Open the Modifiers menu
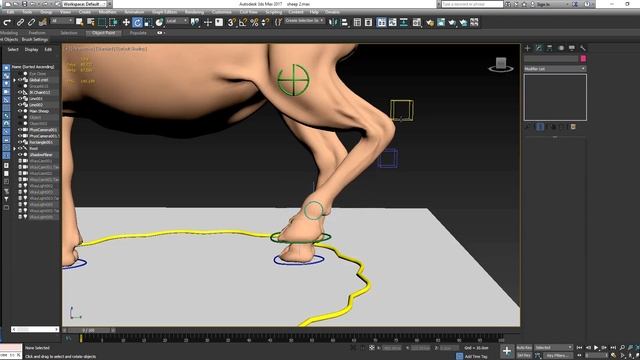The height and width of the screenshot is (360, 640). click(107, 12)
